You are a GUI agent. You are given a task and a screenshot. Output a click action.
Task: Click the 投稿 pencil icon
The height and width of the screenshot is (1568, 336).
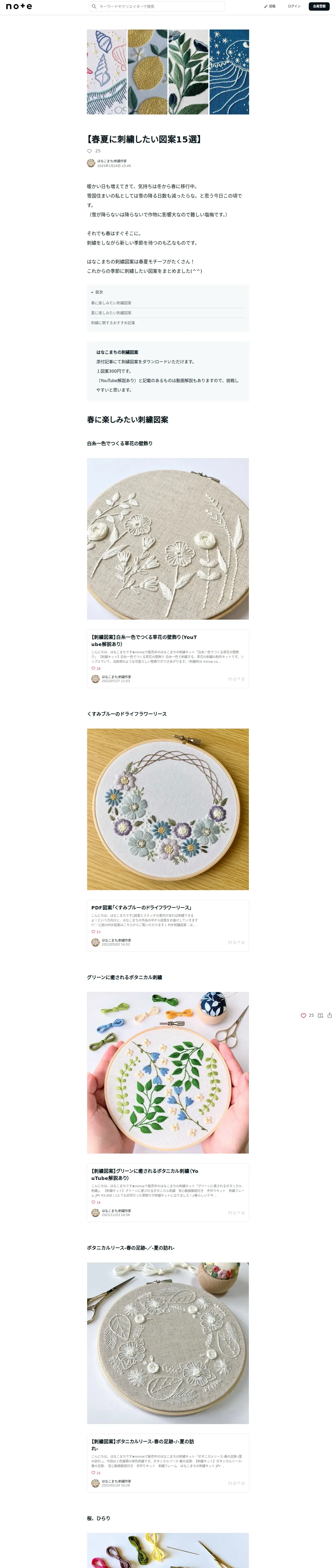pos(266,6)
